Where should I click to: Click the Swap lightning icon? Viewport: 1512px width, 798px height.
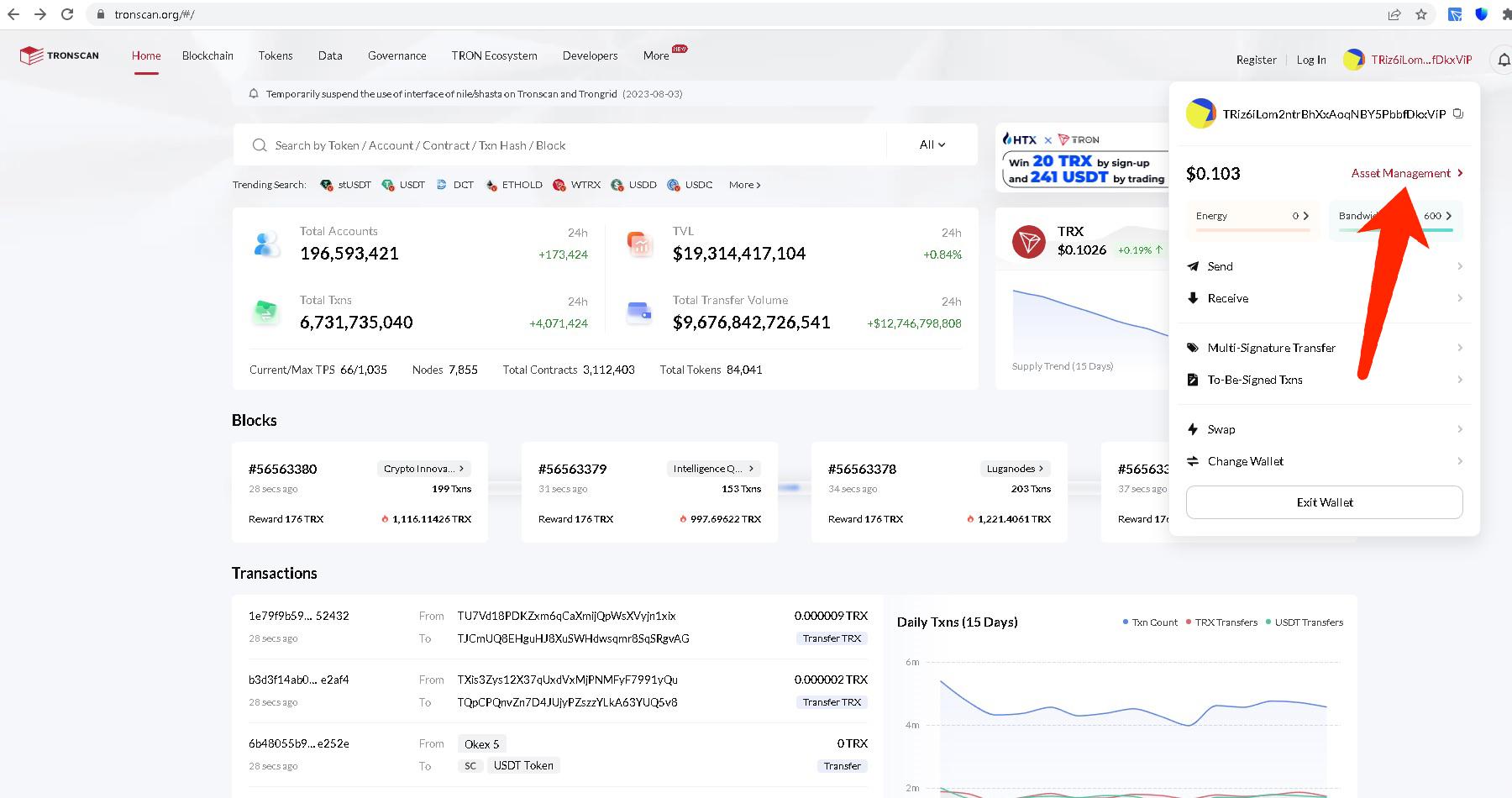[1193, 429]
